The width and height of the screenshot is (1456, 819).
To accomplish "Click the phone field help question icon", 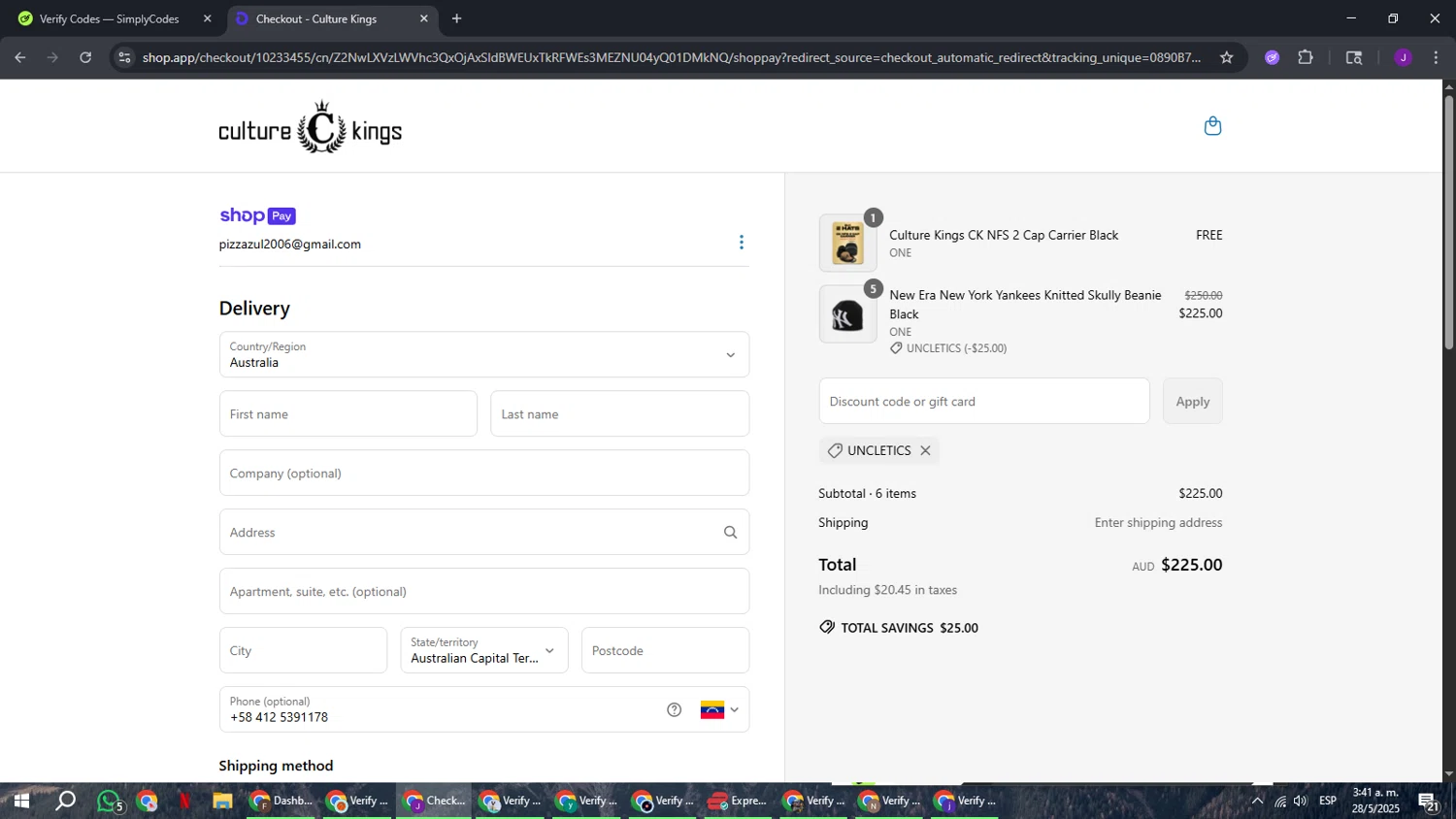I will tap(675, 709).
